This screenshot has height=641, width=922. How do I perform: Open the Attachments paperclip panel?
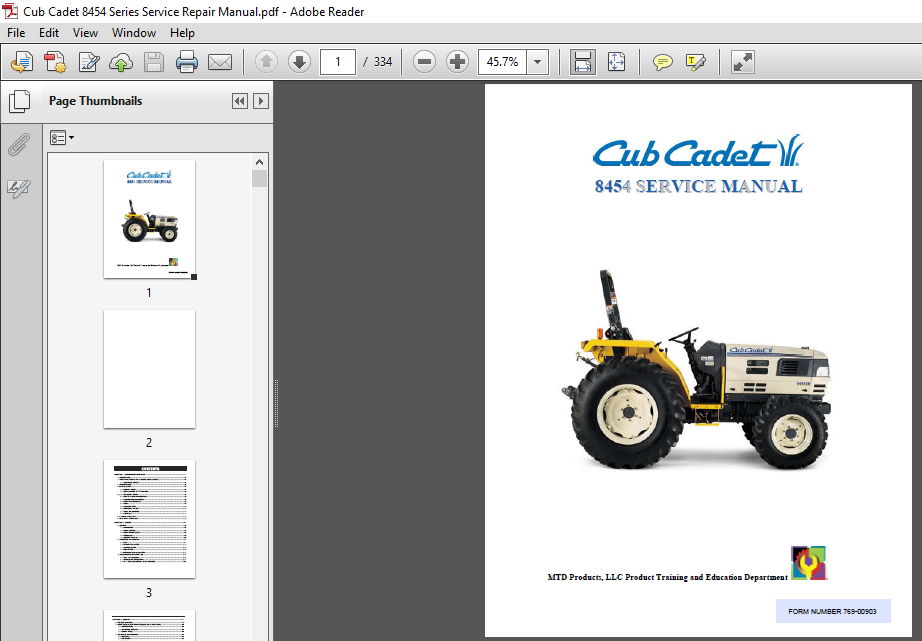[19, 144]
